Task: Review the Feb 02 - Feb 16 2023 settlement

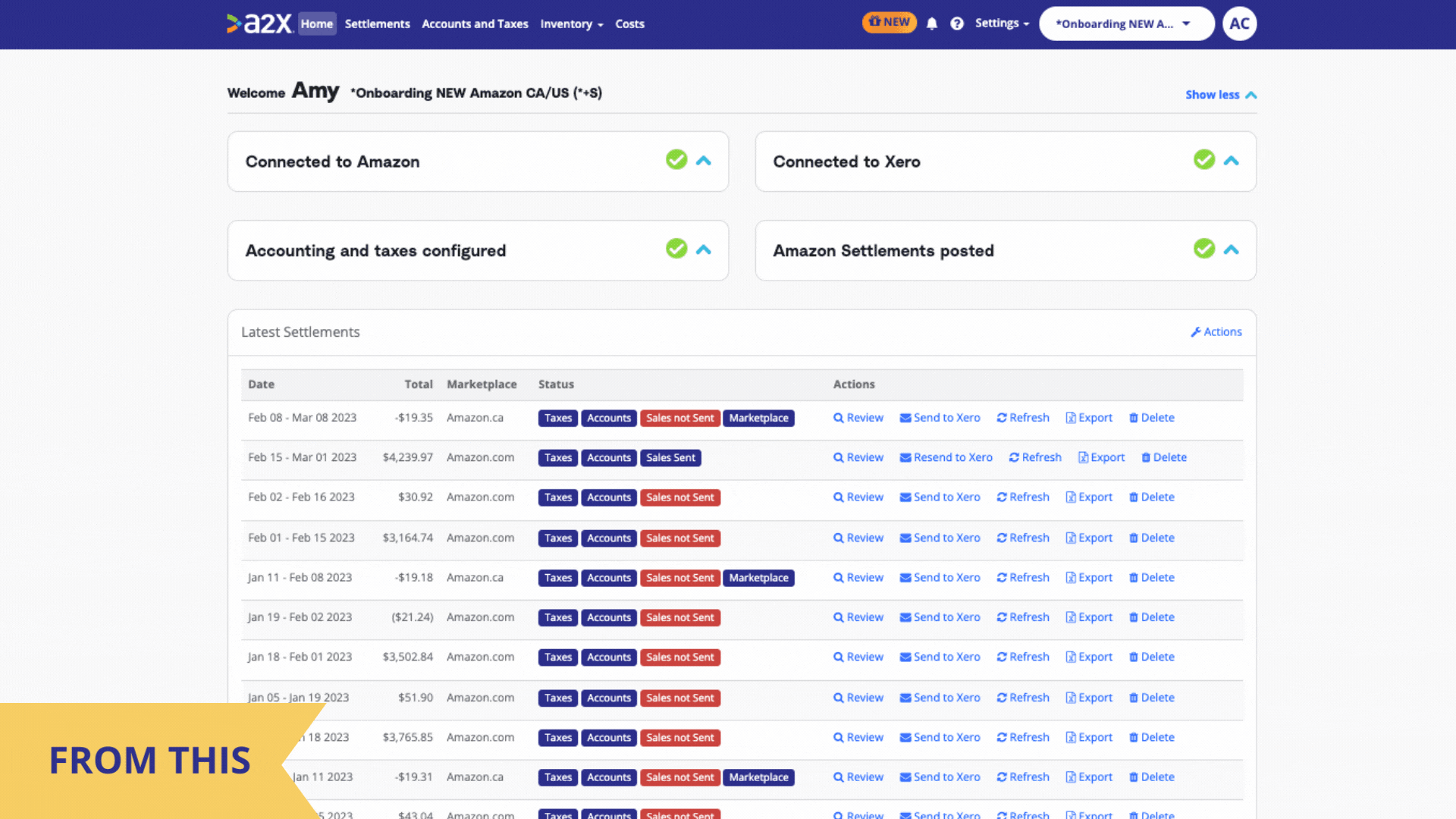Action: pos(858,497)
